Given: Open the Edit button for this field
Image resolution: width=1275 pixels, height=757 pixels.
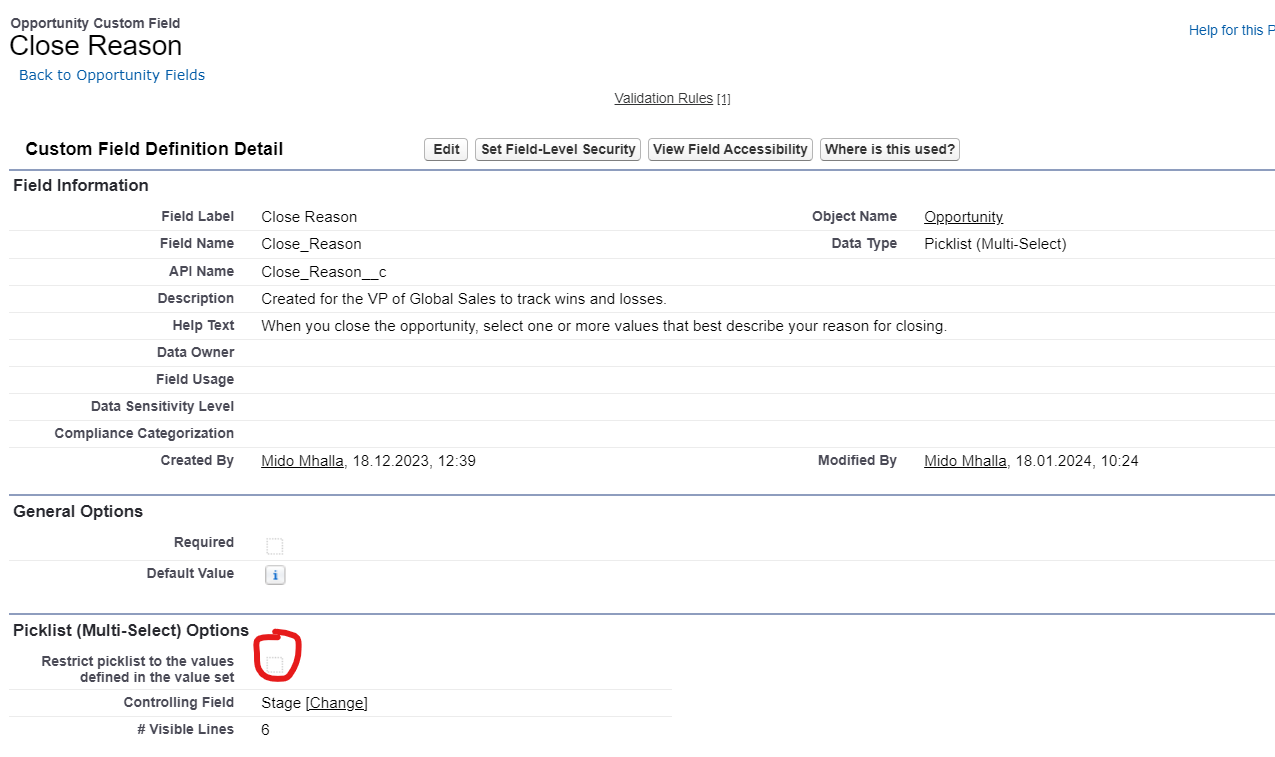Looking at the screenshot, I should point(446,149).
